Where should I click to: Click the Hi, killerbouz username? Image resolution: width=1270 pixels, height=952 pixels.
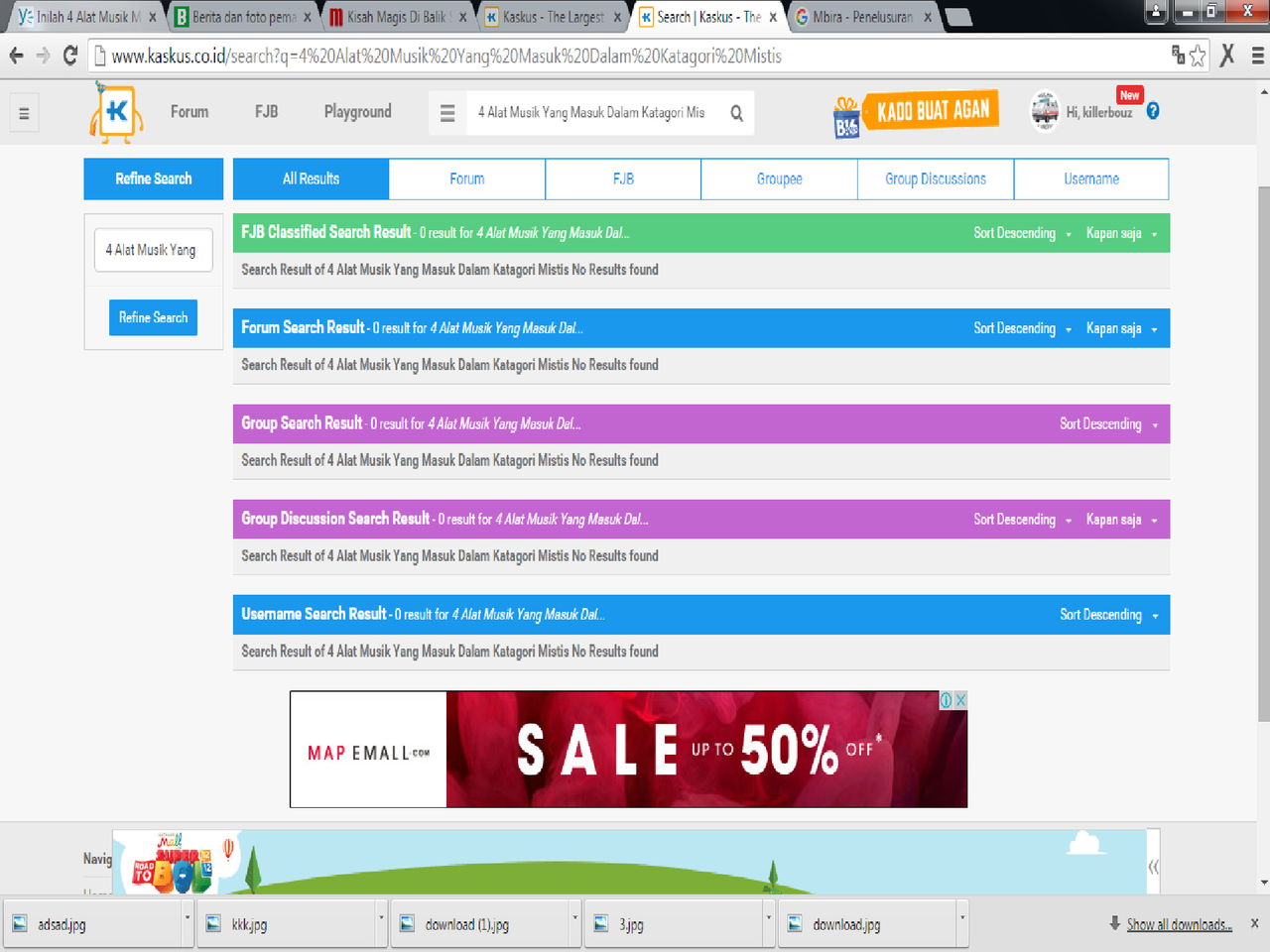(x=1099, y=112)
